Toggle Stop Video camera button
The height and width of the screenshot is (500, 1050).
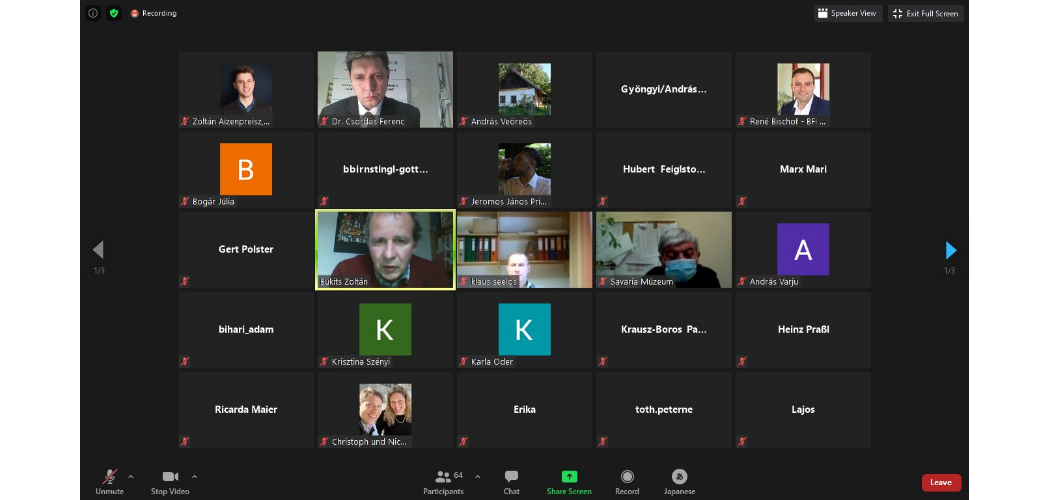[170, 477]
